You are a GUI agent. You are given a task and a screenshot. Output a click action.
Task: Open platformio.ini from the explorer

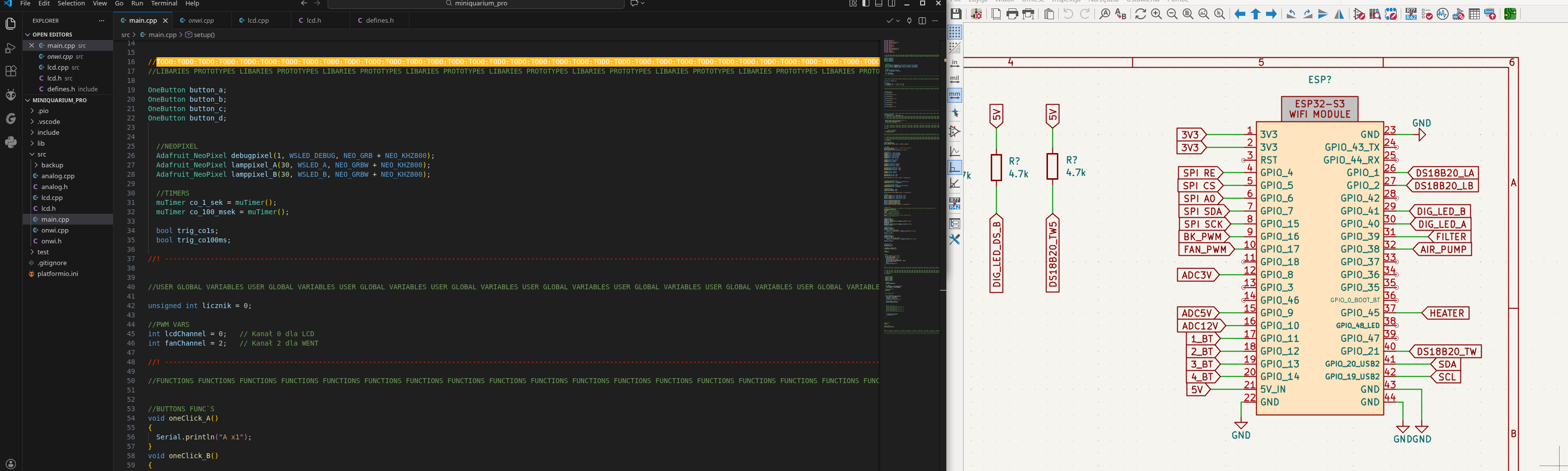coord(58,274)
